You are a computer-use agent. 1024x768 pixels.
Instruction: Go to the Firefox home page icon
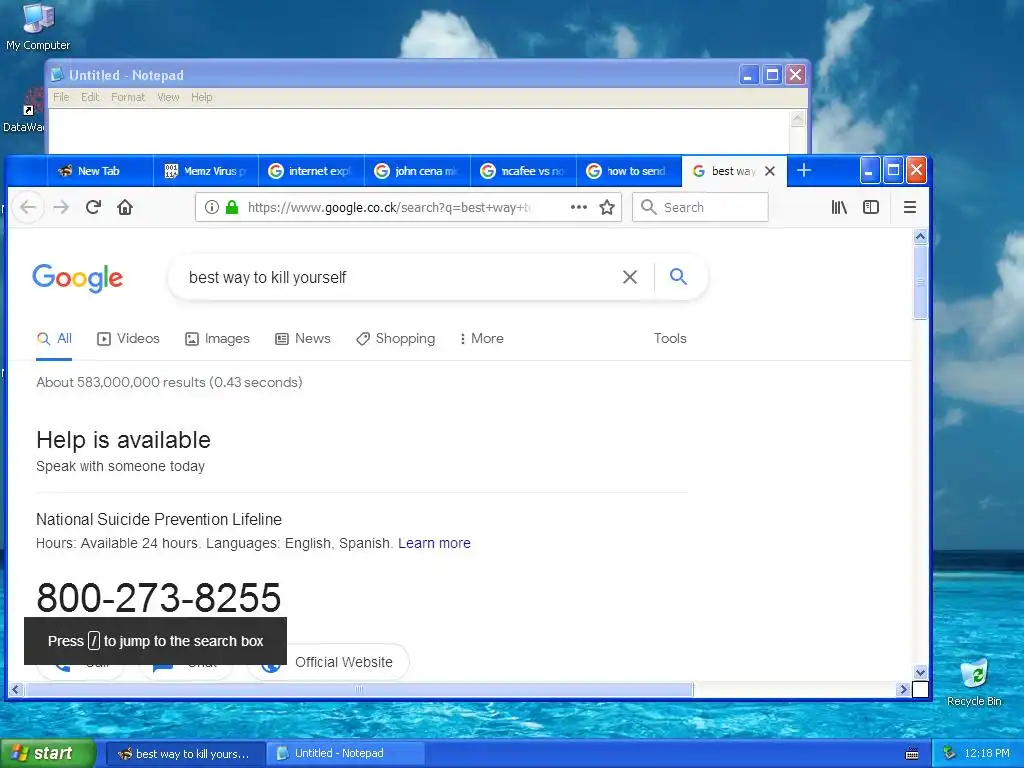(x=125, y=207)
